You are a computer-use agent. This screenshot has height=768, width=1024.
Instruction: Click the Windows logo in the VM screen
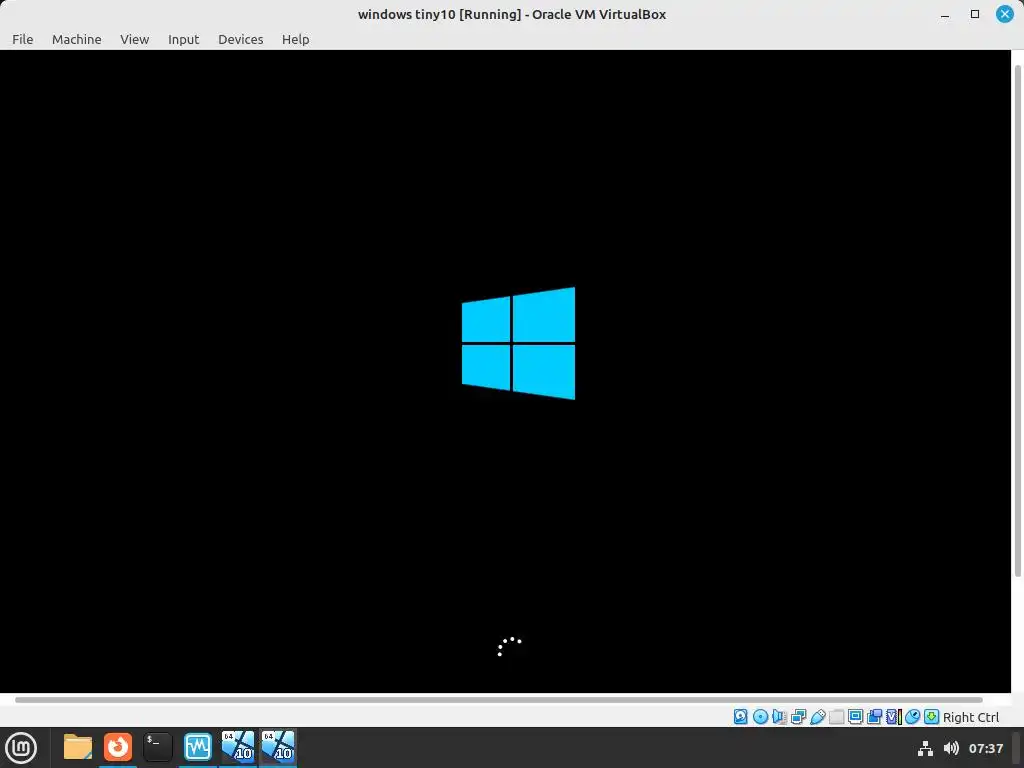519,344
